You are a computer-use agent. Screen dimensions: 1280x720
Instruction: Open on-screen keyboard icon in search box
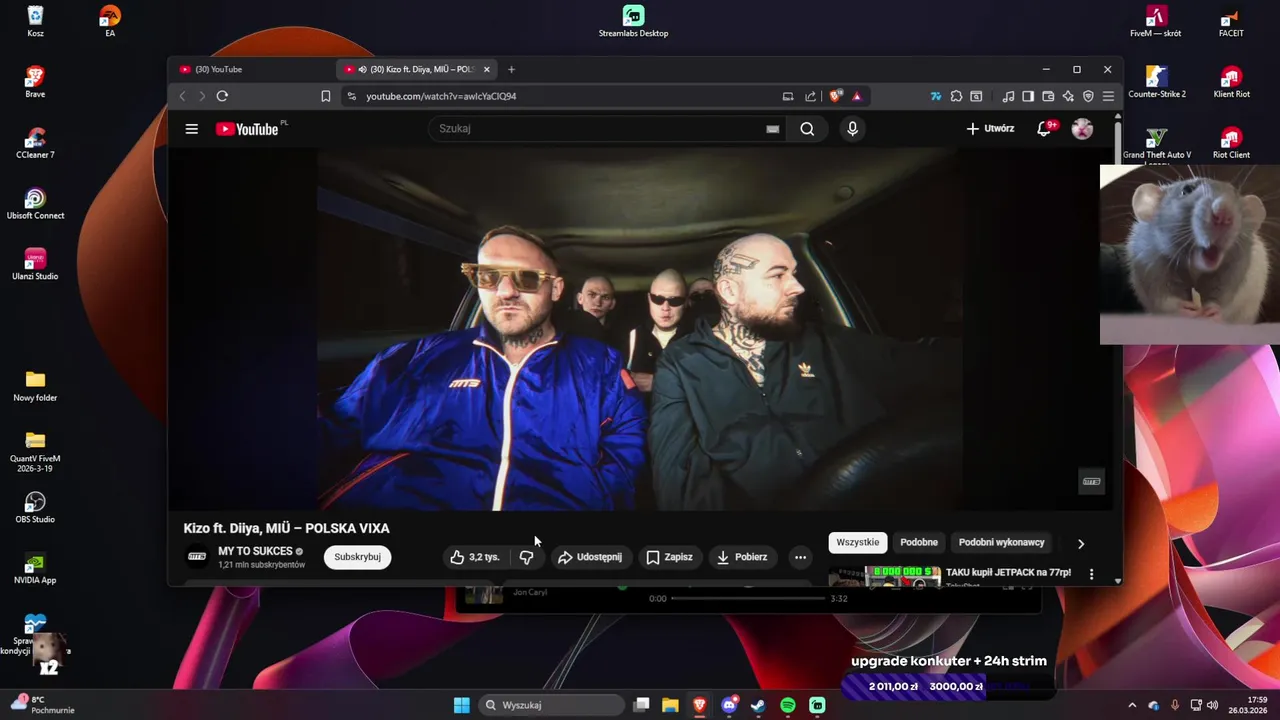coord(772,129)
